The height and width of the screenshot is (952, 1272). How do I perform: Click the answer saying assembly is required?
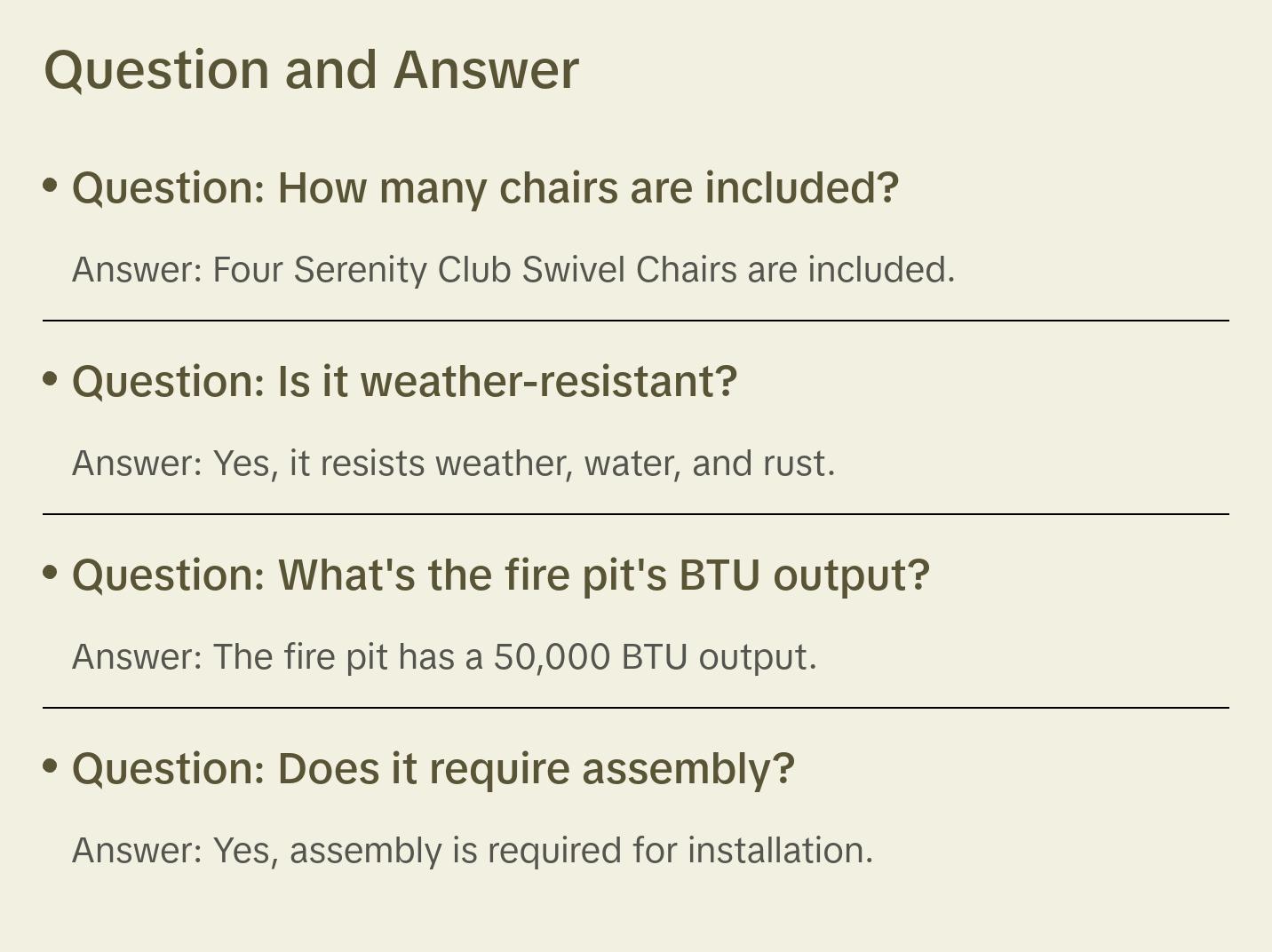[473, 851]
